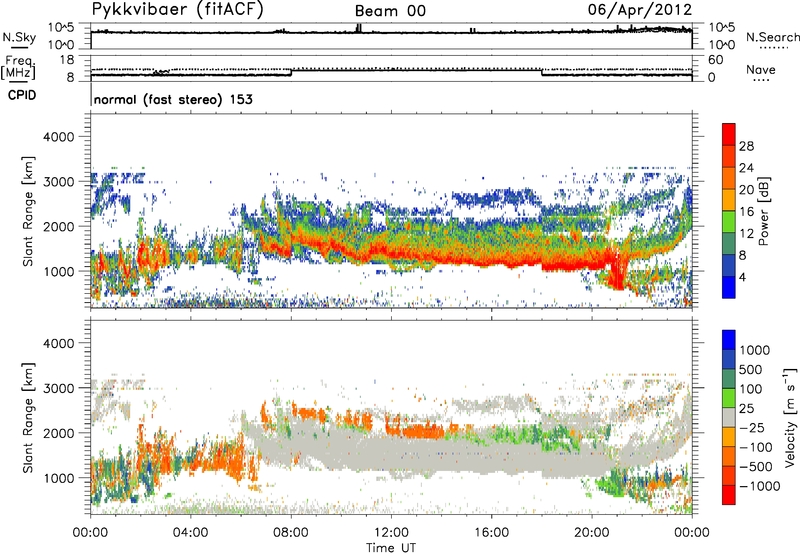
Task: Click the 12 tick label on Power colorbar
Action: (x=746, y=233)
